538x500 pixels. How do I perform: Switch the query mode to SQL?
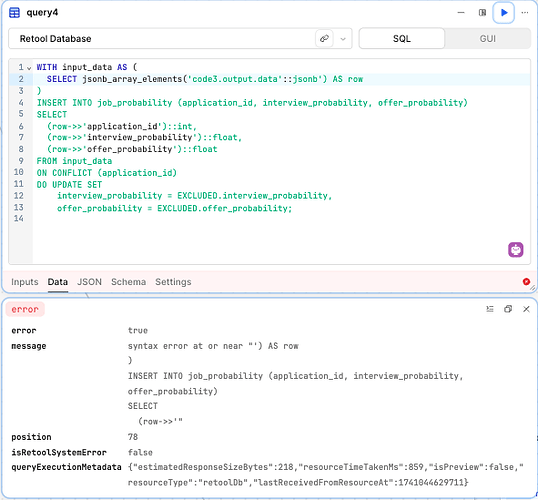[402, 38]
